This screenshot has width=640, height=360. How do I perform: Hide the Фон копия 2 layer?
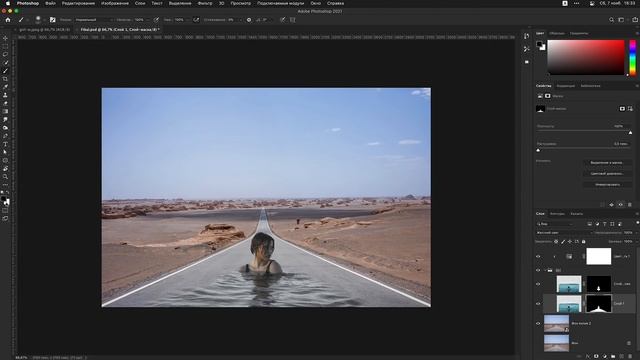coord(538,323)
